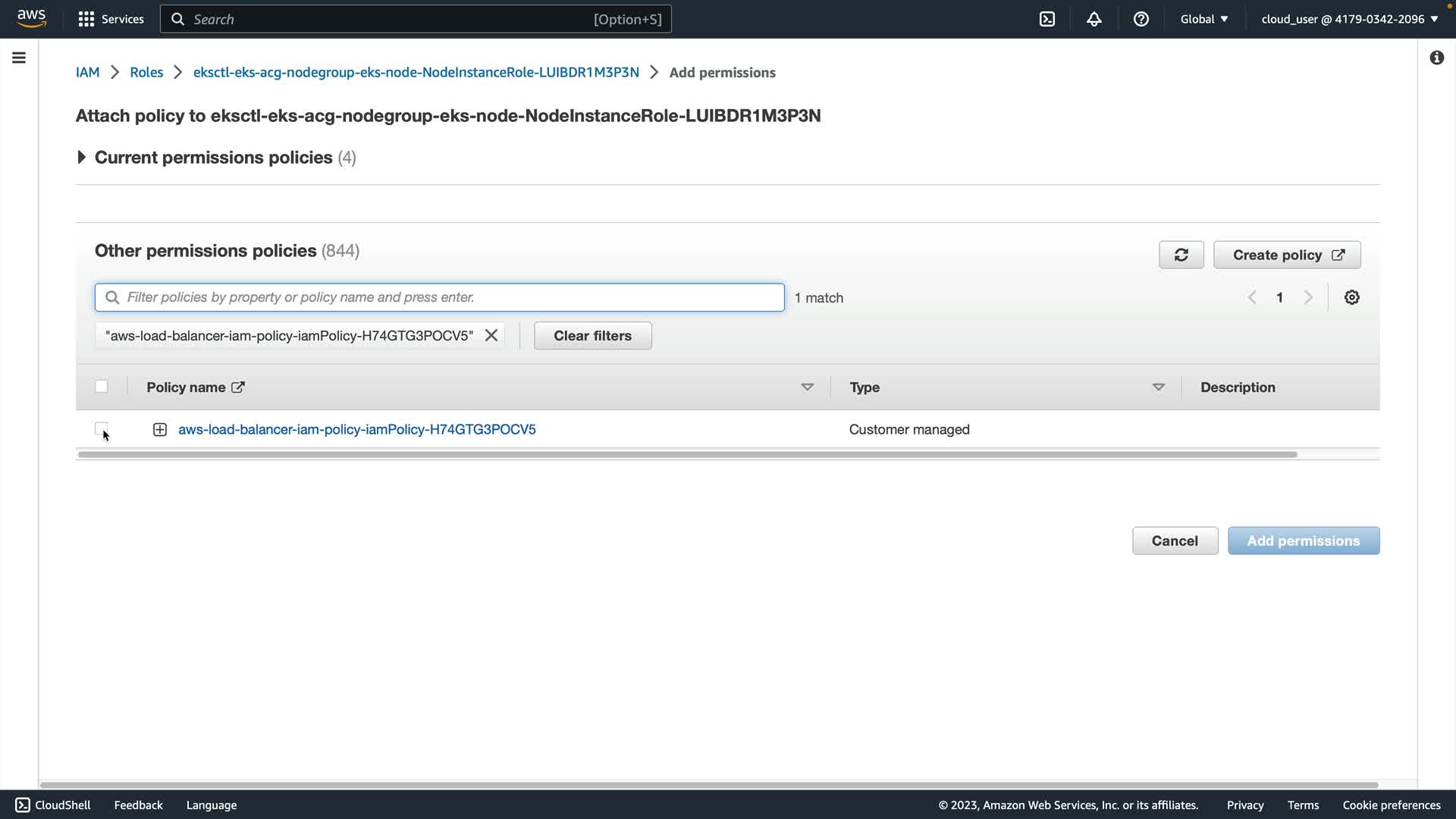Open the Services menu
The height and width of the screenshot is (819, 1456).
111,19
